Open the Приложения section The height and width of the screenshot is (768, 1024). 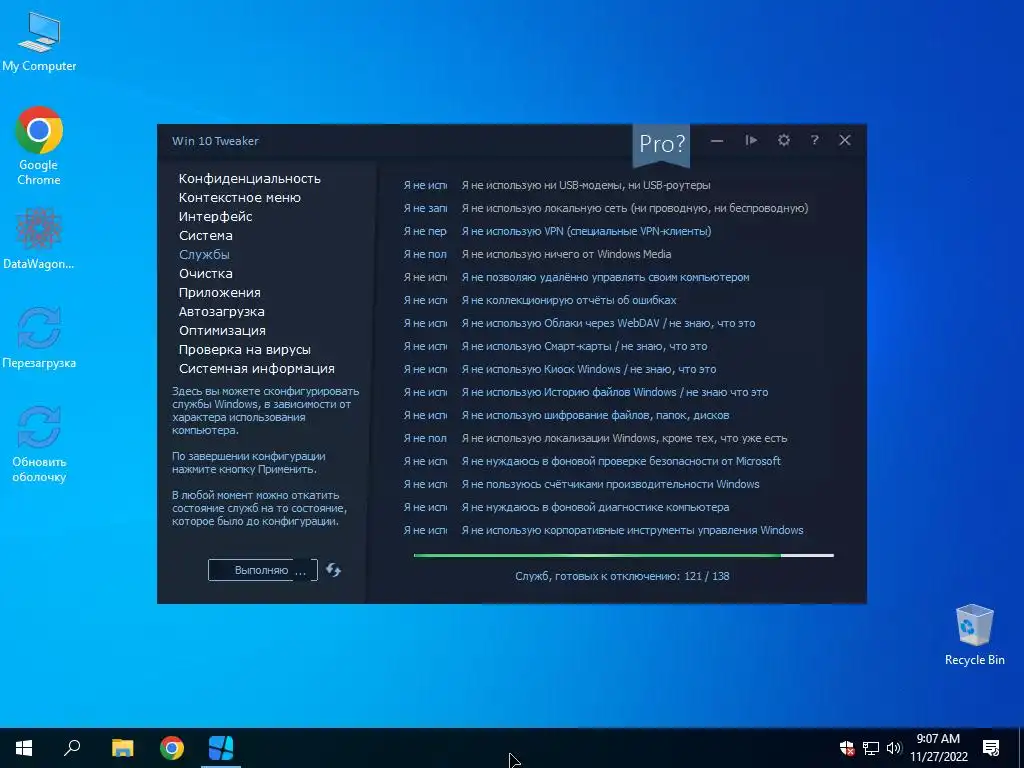(x=219, y=292)
